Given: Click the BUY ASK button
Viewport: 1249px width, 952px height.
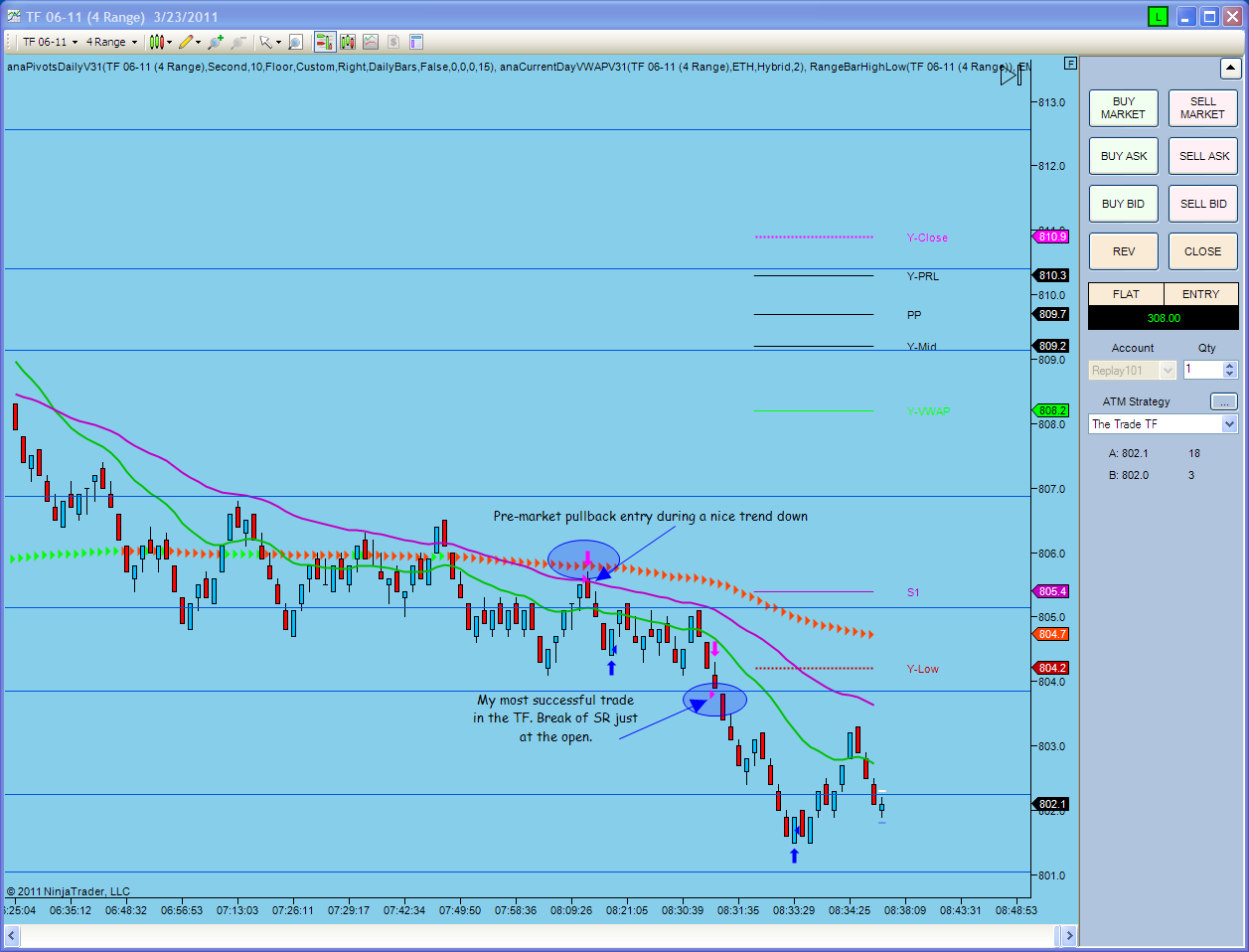Looking at the screenshot, I should (x=1124, y=156).
